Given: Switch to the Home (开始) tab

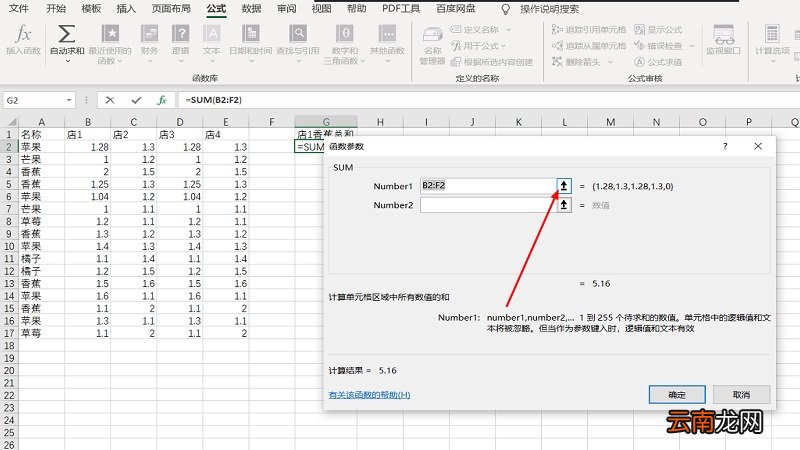Looking at the screenshot, I should [x=56, y=9].
